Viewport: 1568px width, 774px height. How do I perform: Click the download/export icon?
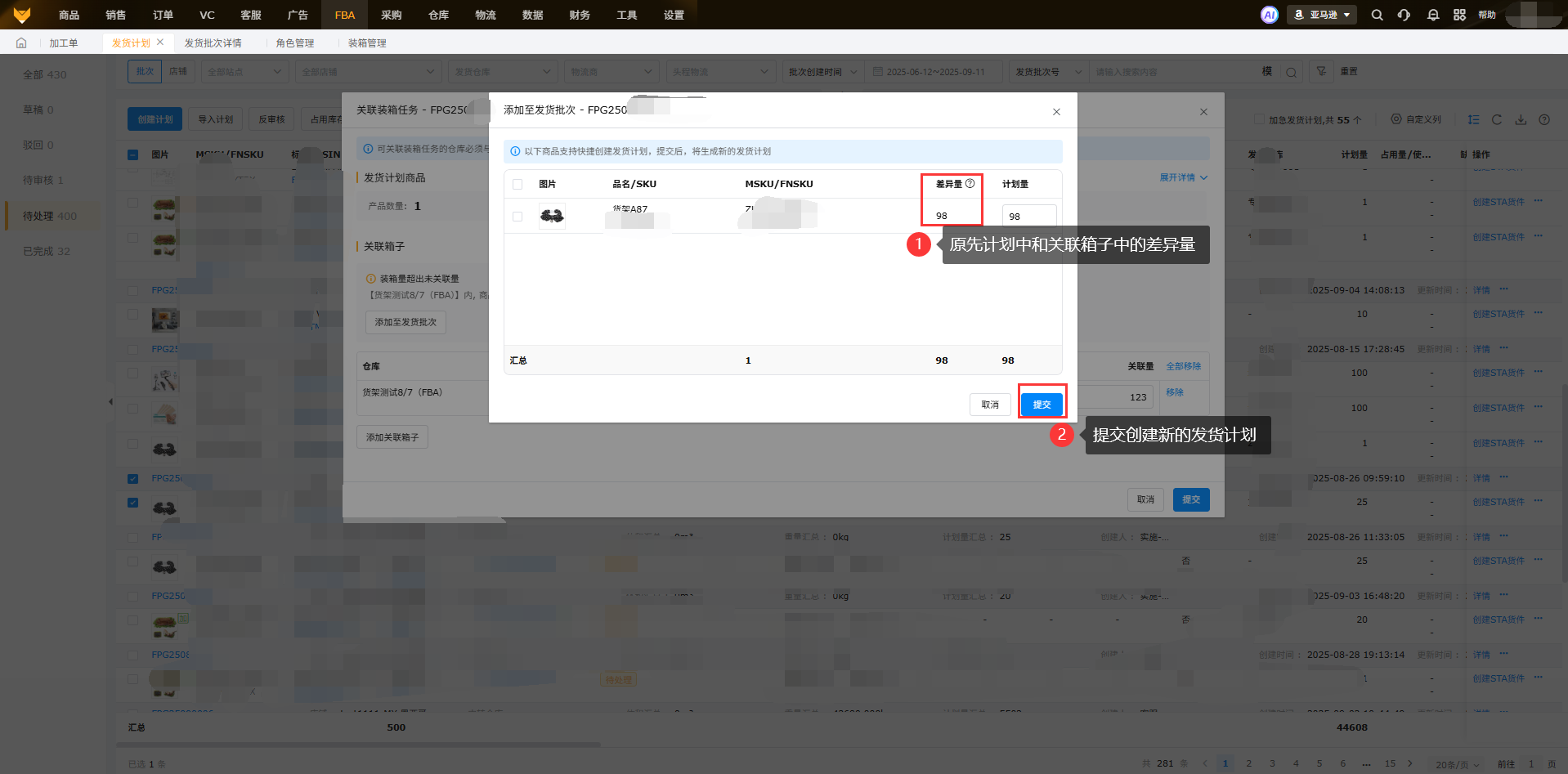pyautogui.click(x=1521, y=119)
